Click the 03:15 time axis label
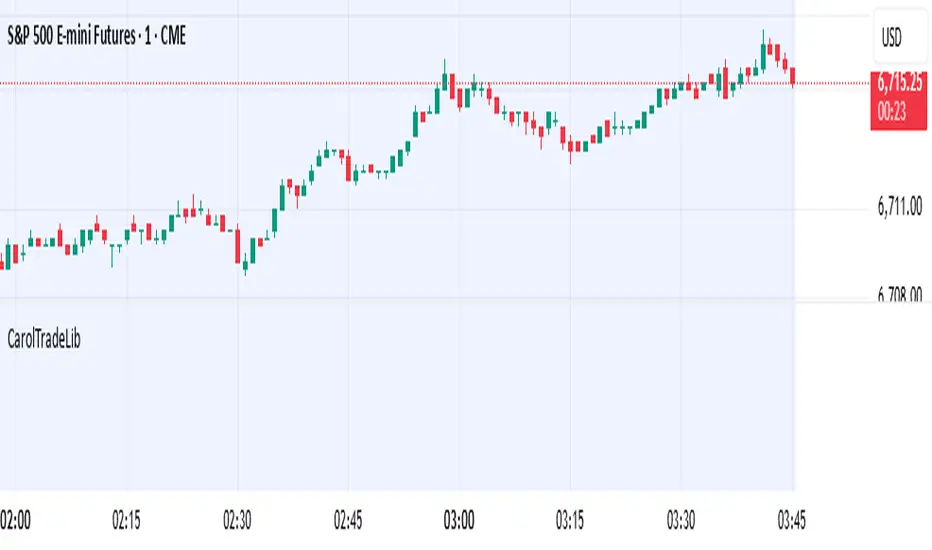 point(570,520)
